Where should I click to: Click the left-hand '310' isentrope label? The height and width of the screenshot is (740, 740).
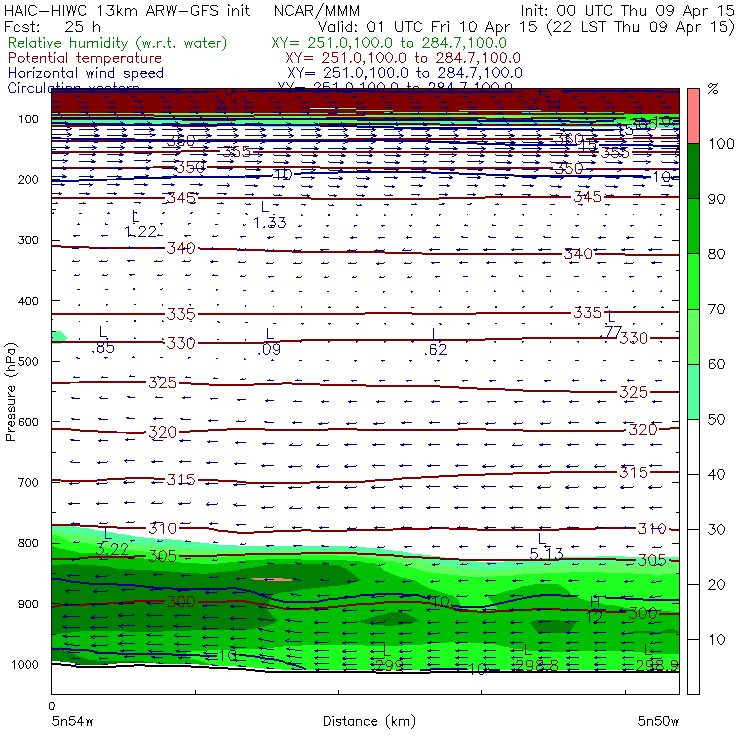162,529
